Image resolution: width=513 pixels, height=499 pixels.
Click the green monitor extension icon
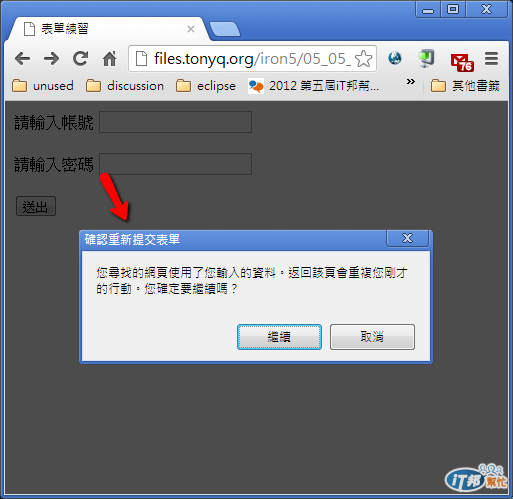coord(426,58)
